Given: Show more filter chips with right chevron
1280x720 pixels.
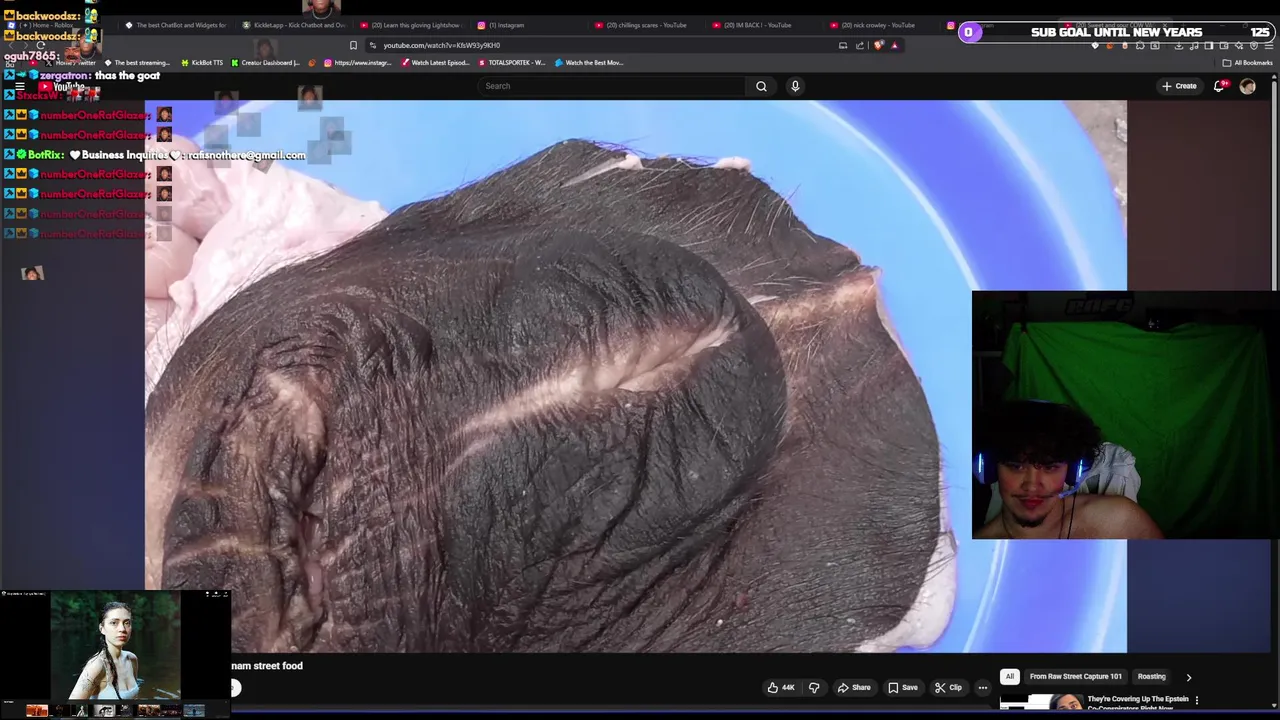Looking at the screenshot, I should pos(1189,677).
